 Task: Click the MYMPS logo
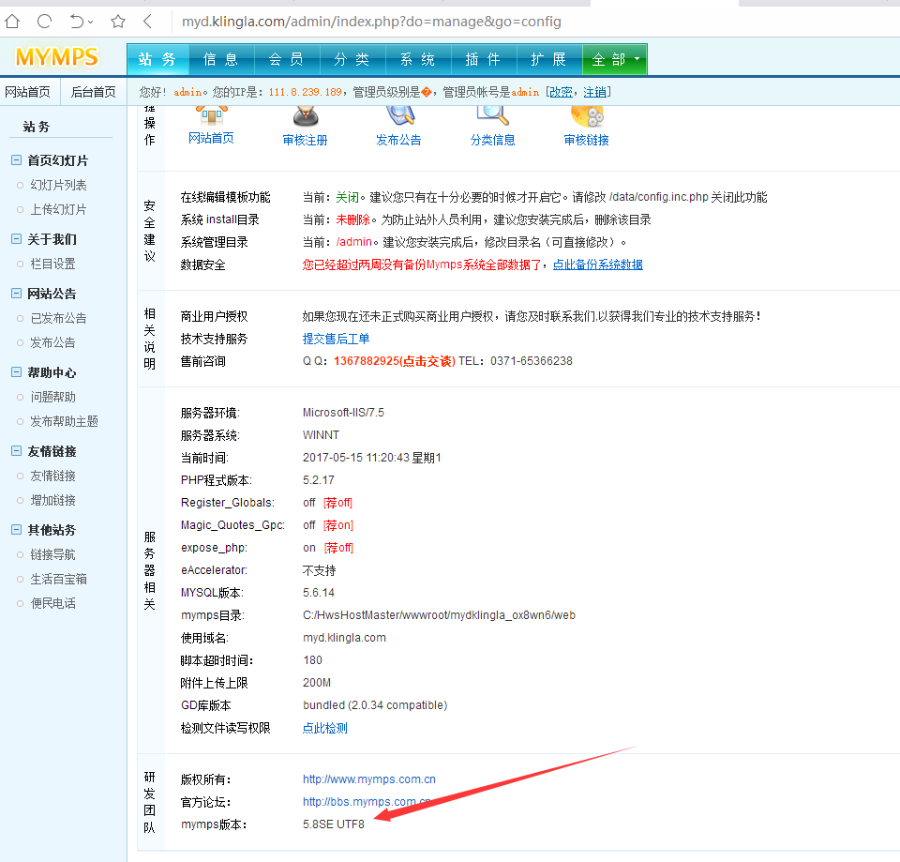(55, 57)
